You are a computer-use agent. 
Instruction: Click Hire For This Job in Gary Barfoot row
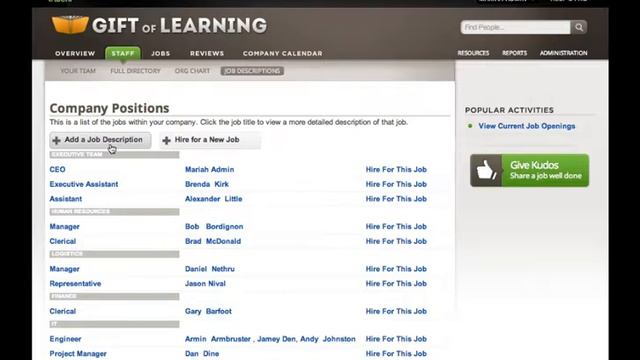pyautogui.click(x=396, y=311)
